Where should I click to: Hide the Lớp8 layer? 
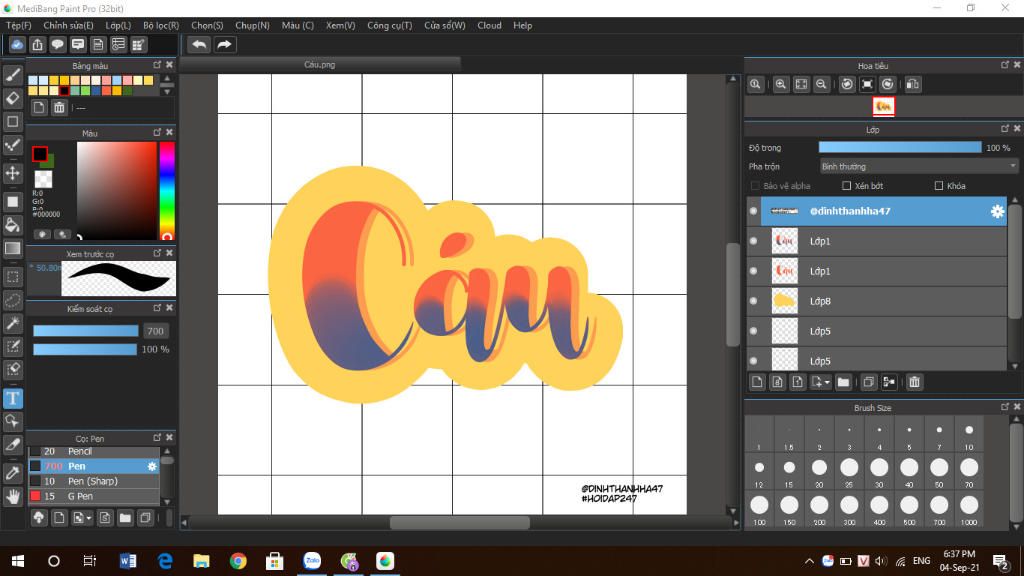(754, 301)
